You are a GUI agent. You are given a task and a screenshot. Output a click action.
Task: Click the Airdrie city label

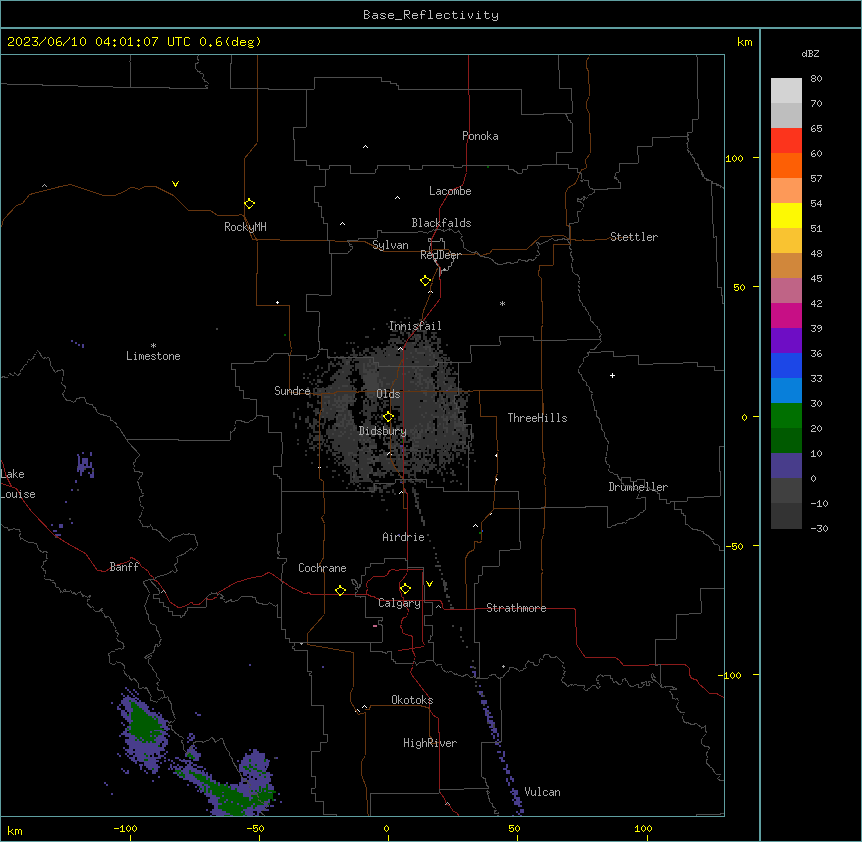click(403, 537)
